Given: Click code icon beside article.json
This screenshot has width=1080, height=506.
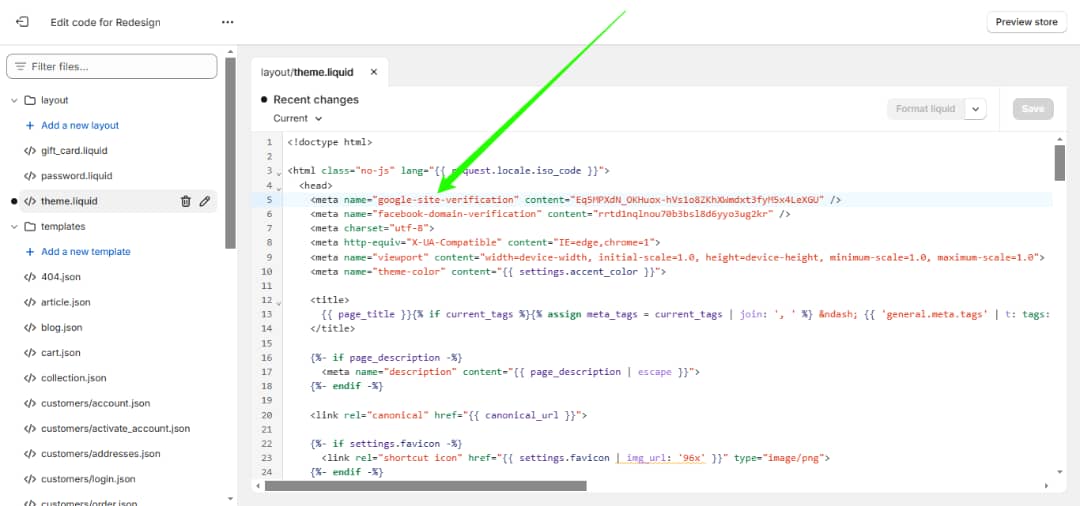Looking at the screenshot, I should [x=30, y=302].
